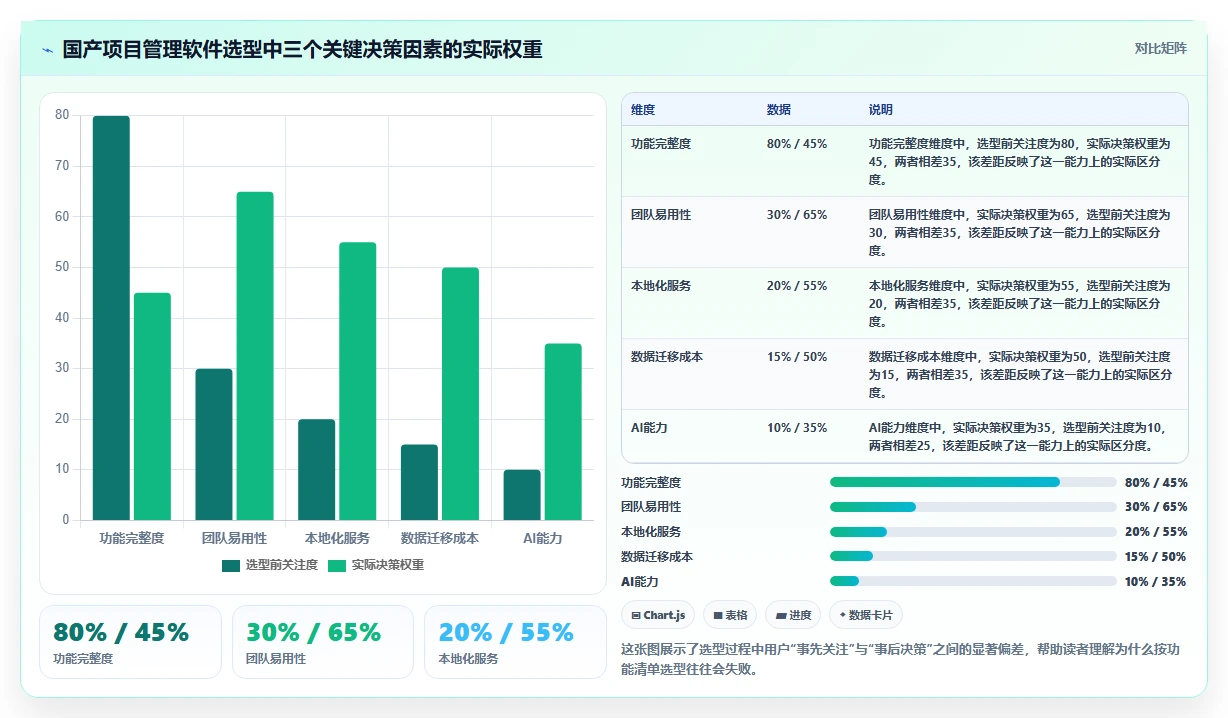This screenshot has height=718, width=1228.
Task: Click the dark 功能完整度 bar at 80
Action: (111, 318)
